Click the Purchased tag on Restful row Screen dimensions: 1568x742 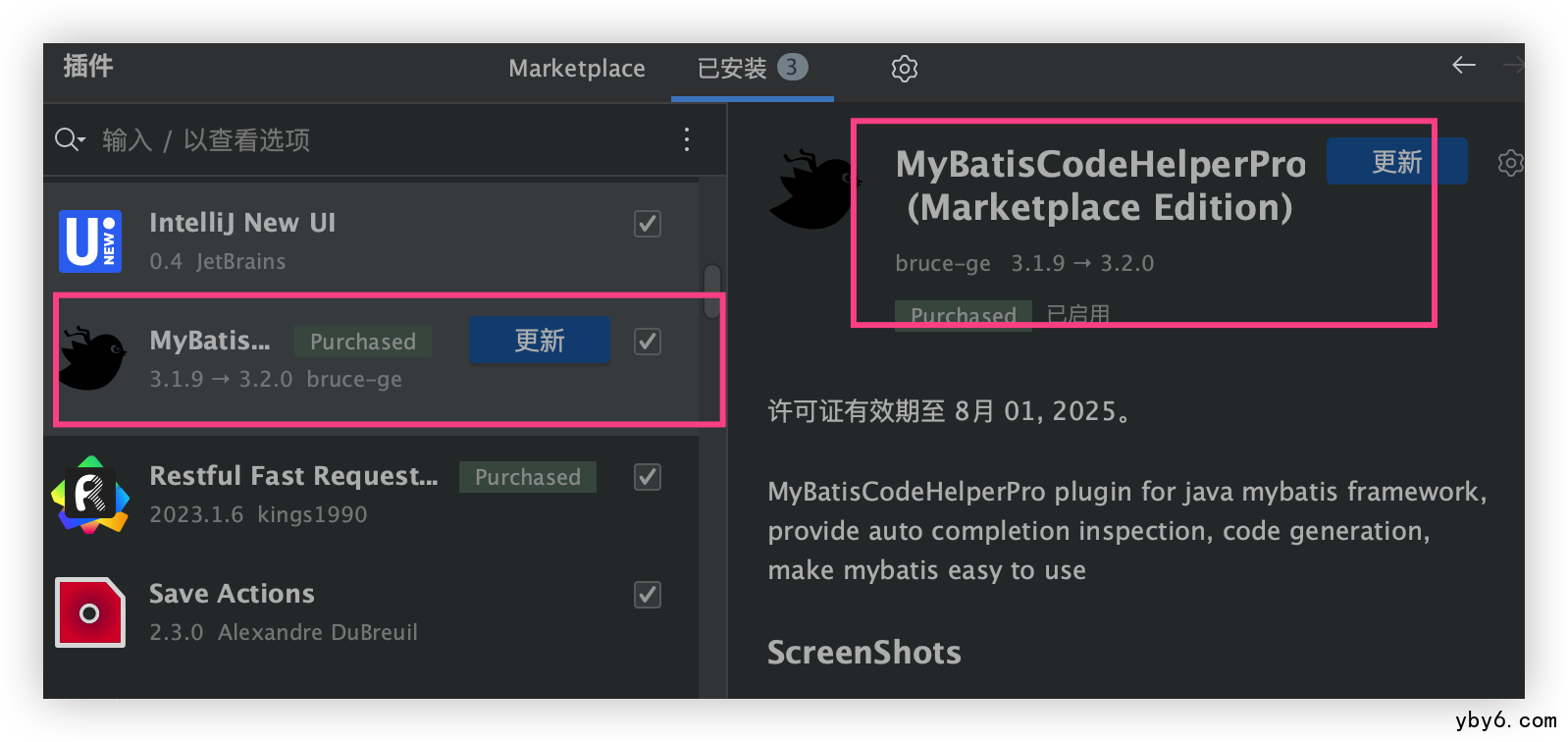pyautogui.click(x=528, y=477)
